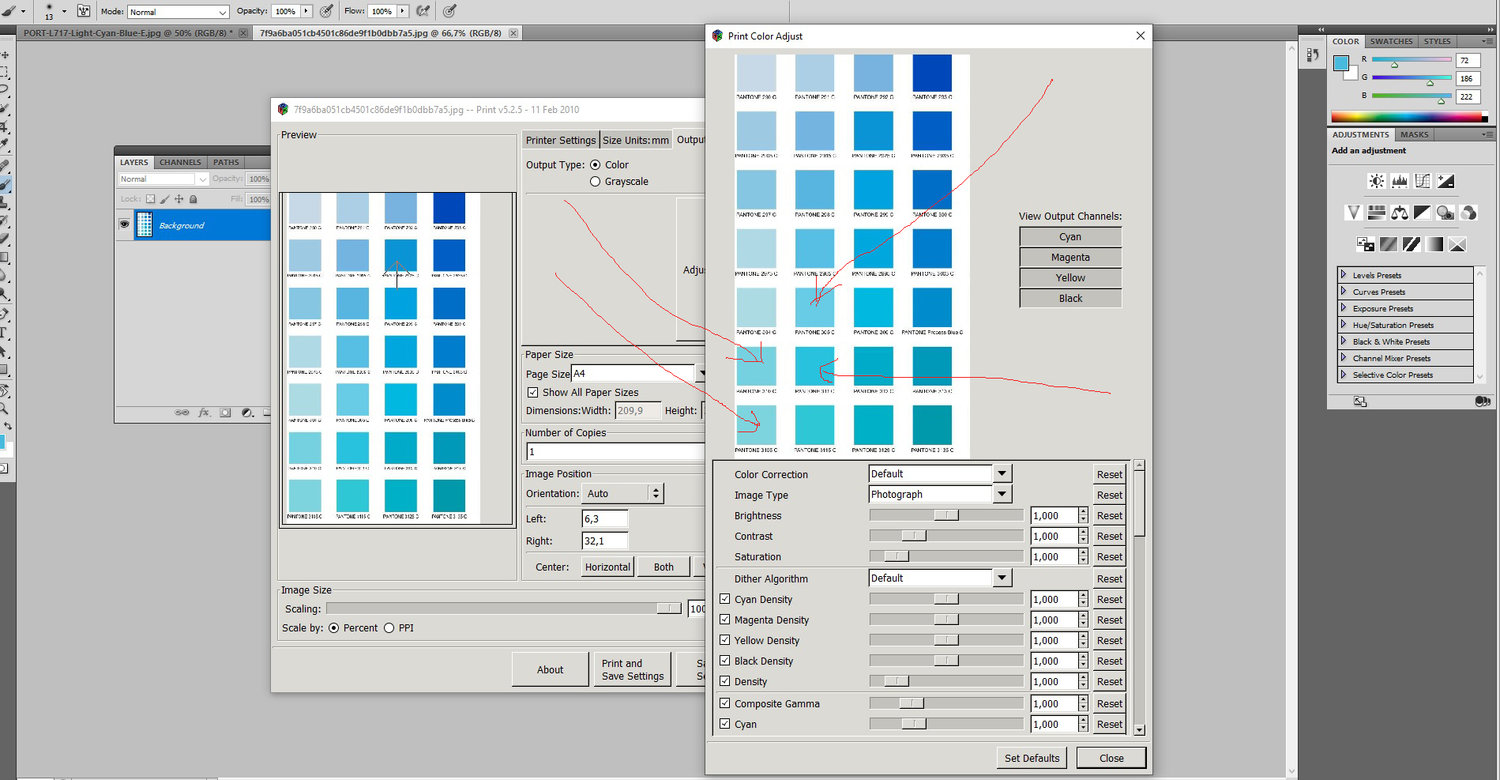1500x780 pixels.
Task: Enable airbrush mode in options bar
Action: 424,11
